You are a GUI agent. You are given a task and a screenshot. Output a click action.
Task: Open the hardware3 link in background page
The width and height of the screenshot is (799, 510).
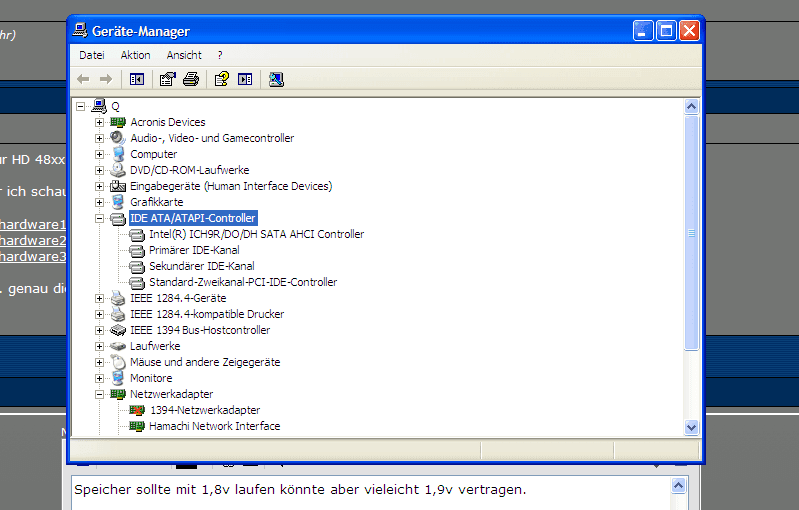(33, 256)
